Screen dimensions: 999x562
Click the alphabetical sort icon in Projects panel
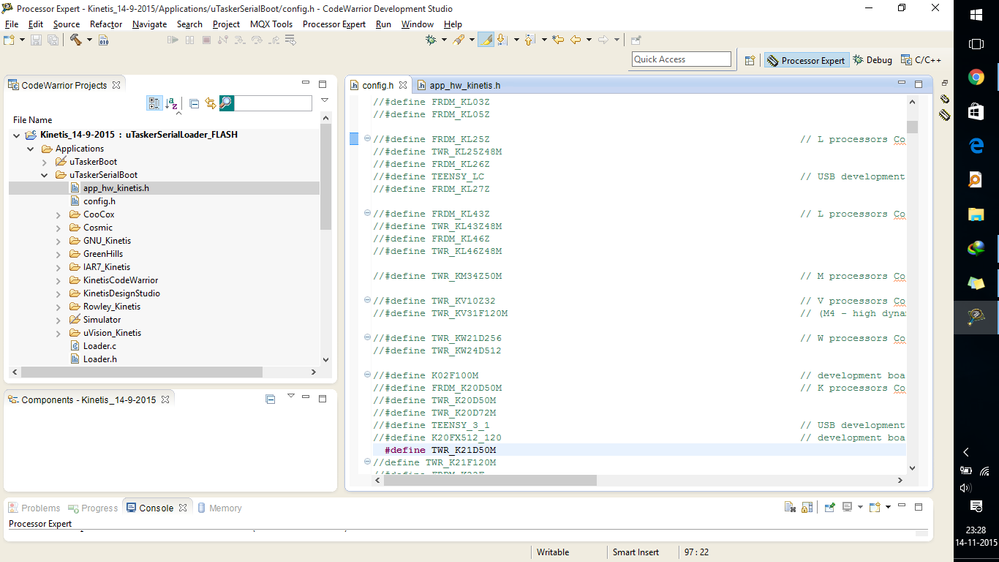(x=171, y=103)
